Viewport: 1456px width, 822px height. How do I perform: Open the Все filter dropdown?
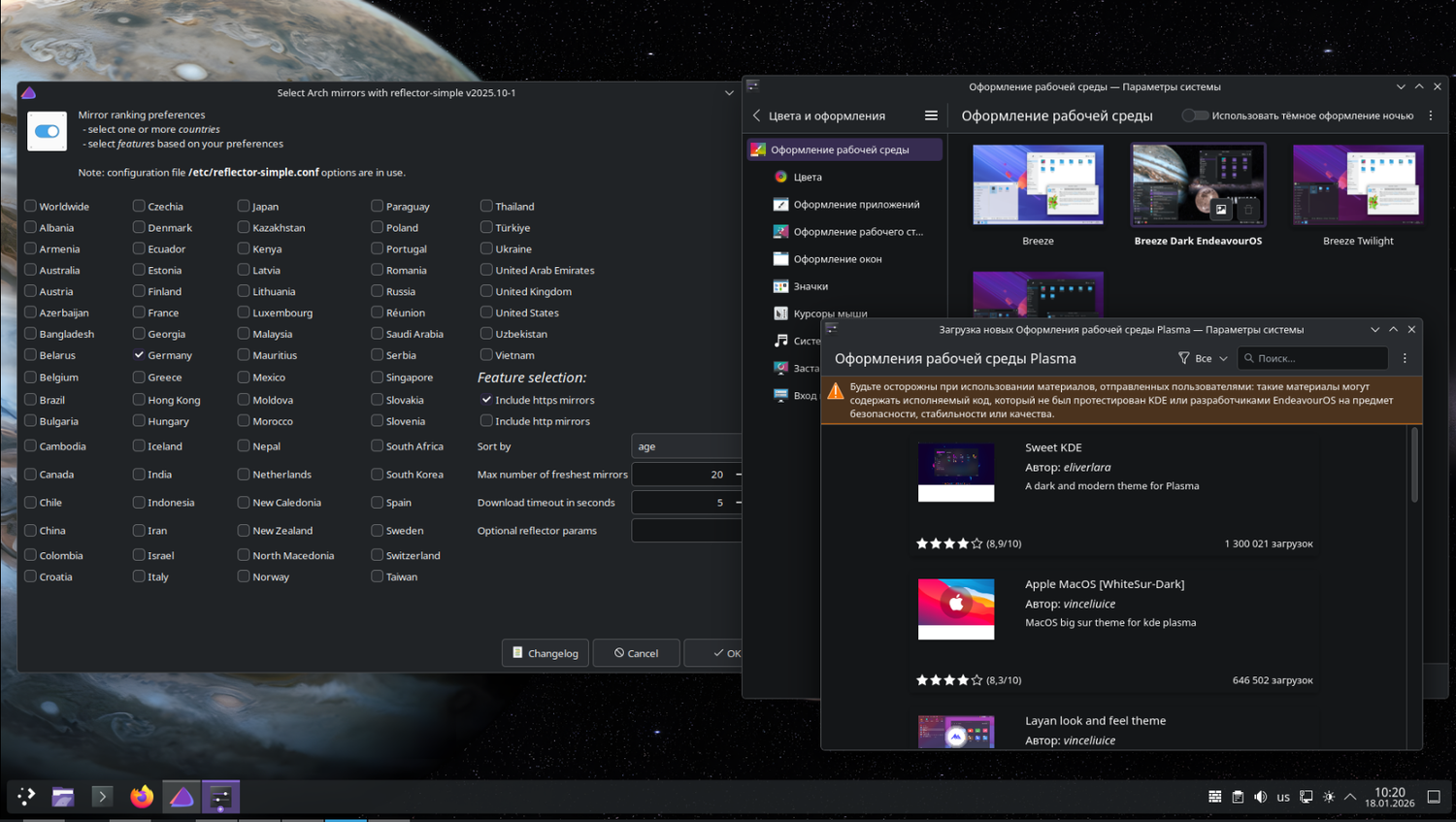(x=1204, y=358)
